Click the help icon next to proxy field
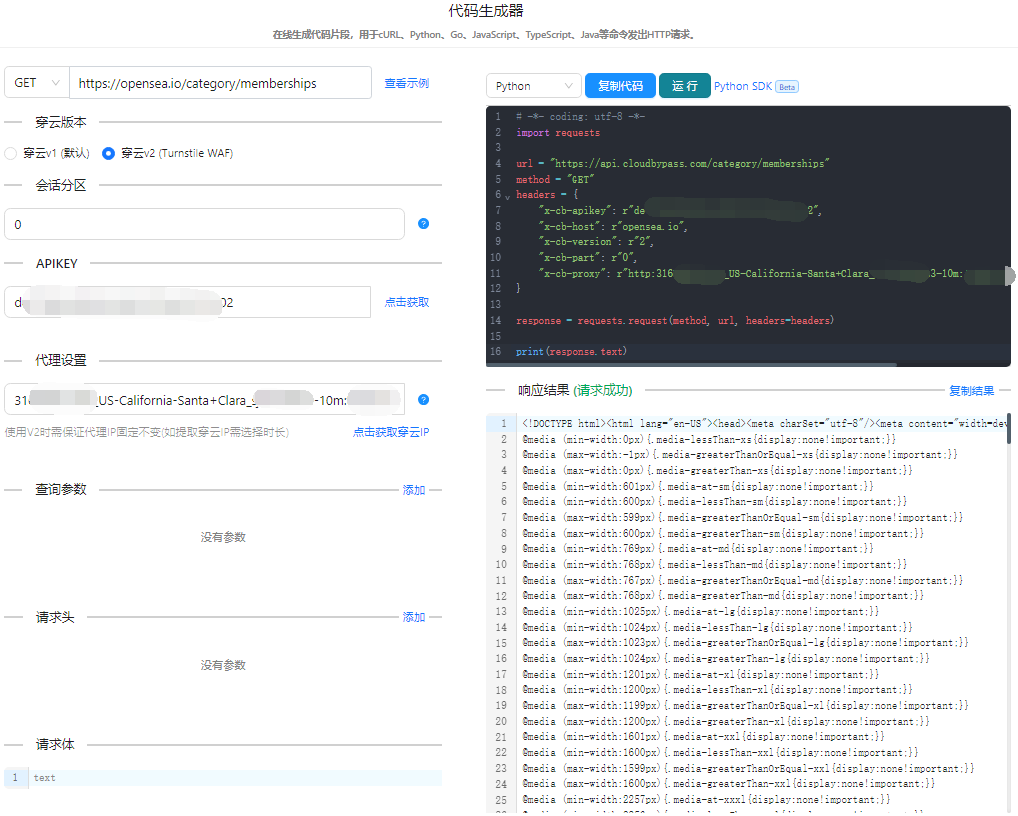Viewport: 1018px width, 816px height. pyautogui.click(x=423, y=400)
